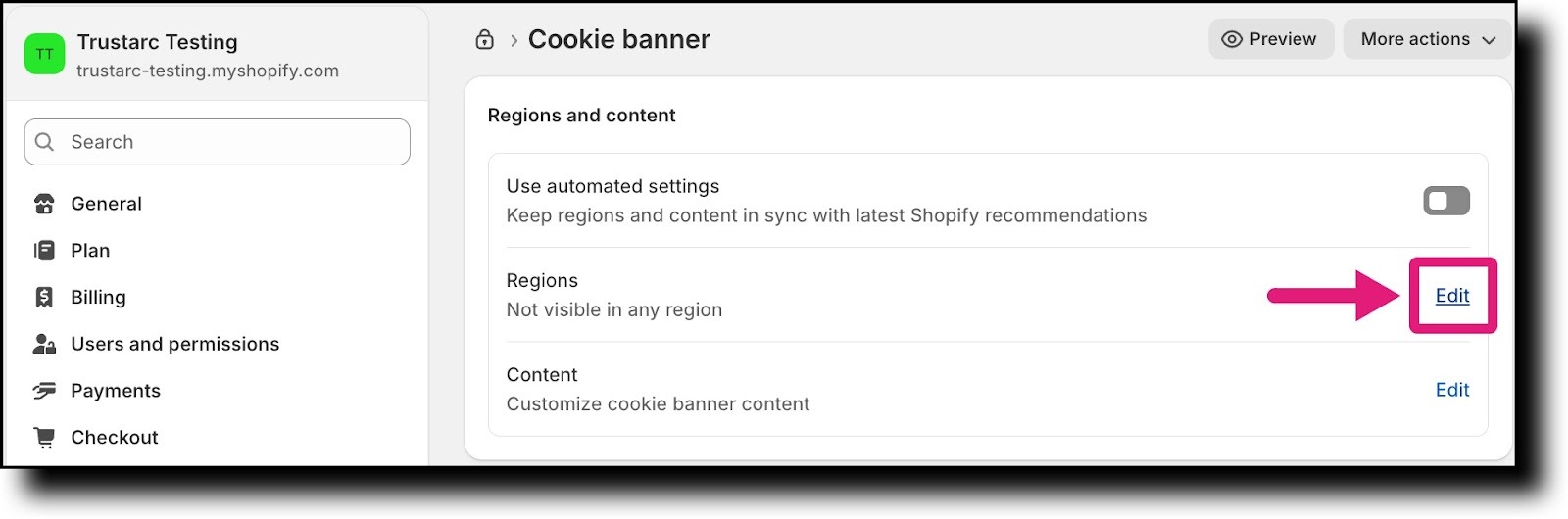Click the Preview button
Image resolution: width=1568 pixels, height=519 pixels.
[1270, 39]
